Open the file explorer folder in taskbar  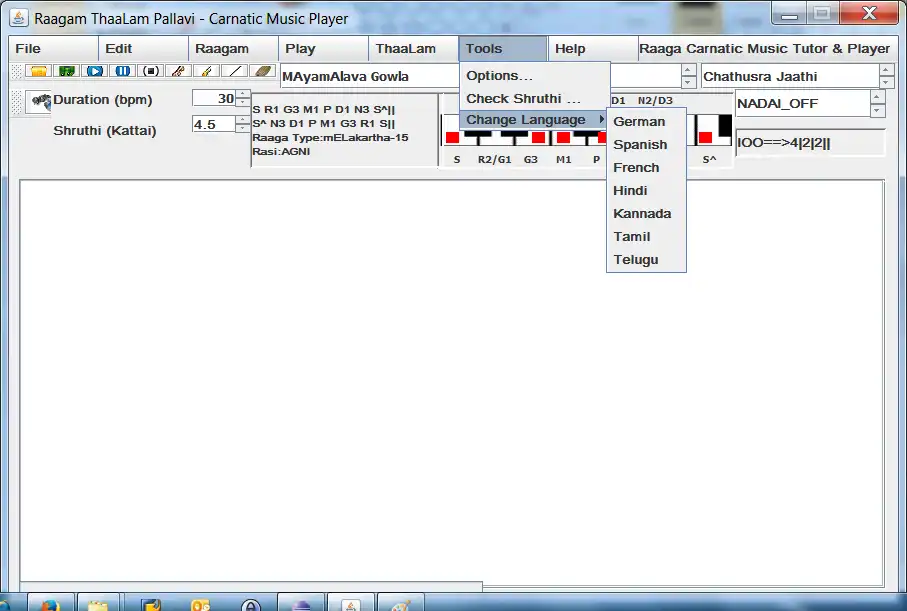pyautogui.click(x=98, y=603)
